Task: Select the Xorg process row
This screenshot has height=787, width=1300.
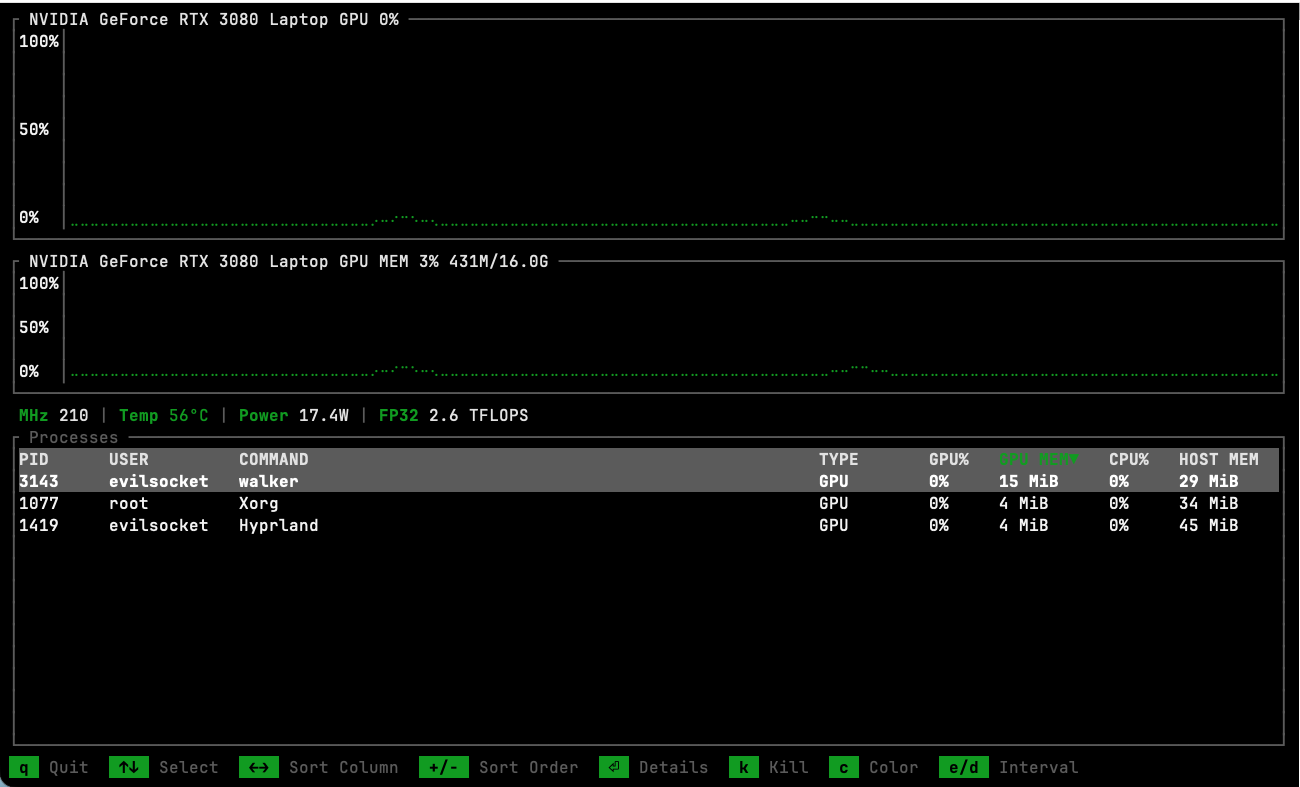Action: coord(649,503)
